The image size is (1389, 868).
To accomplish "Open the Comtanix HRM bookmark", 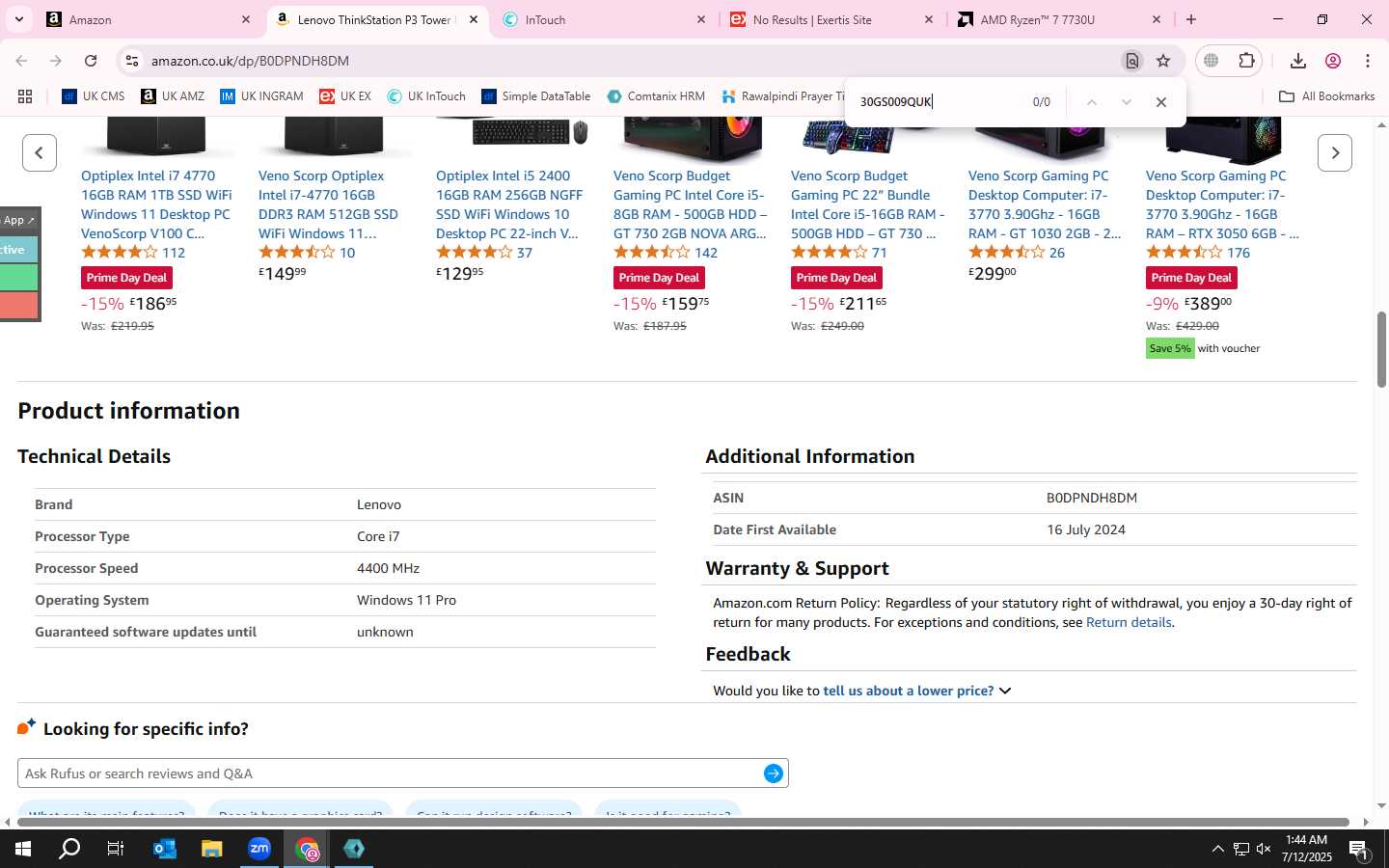I will 656,96.
